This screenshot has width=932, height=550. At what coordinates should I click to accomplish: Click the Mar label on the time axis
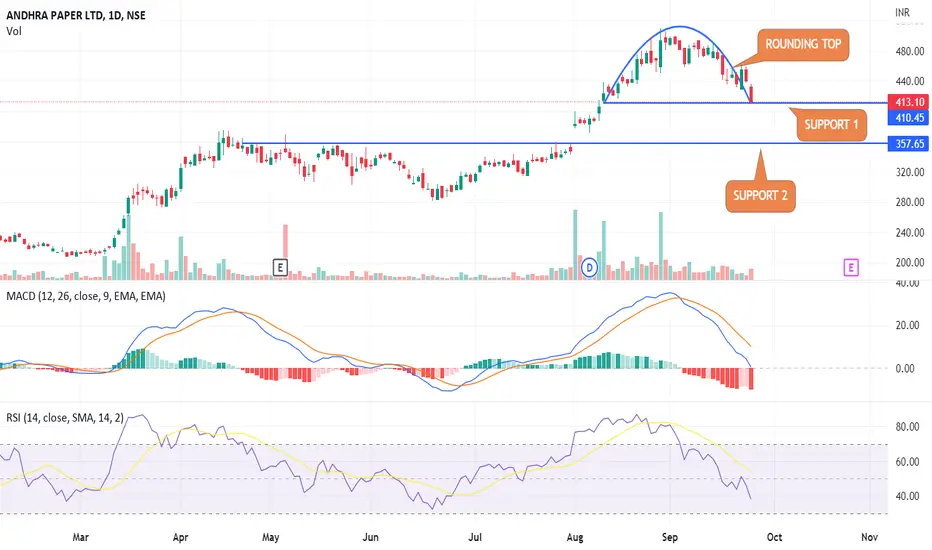click(x=80, y=538)
